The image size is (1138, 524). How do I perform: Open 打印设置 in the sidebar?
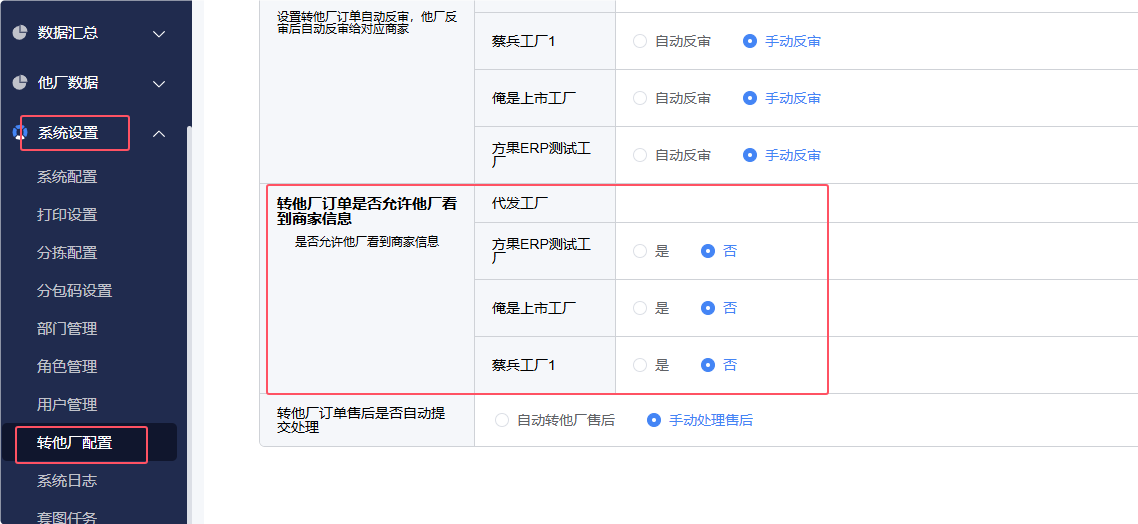coord(67,215)
